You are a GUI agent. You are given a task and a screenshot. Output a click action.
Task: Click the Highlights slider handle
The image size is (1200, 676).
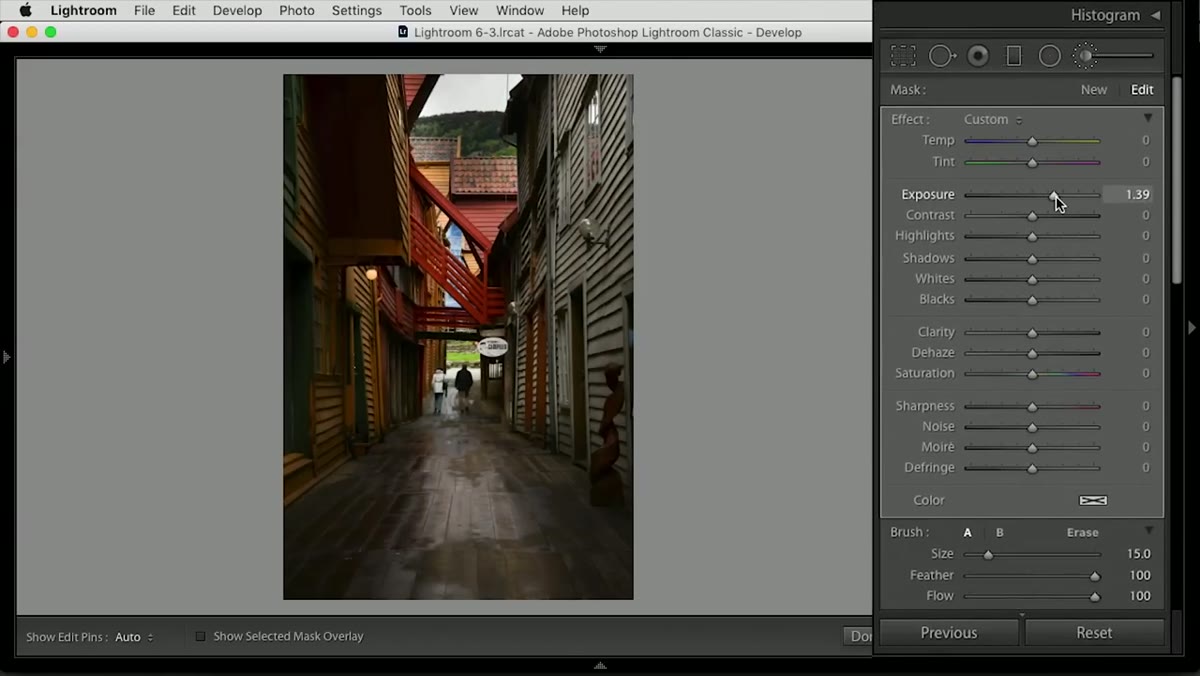(1032, 237)
